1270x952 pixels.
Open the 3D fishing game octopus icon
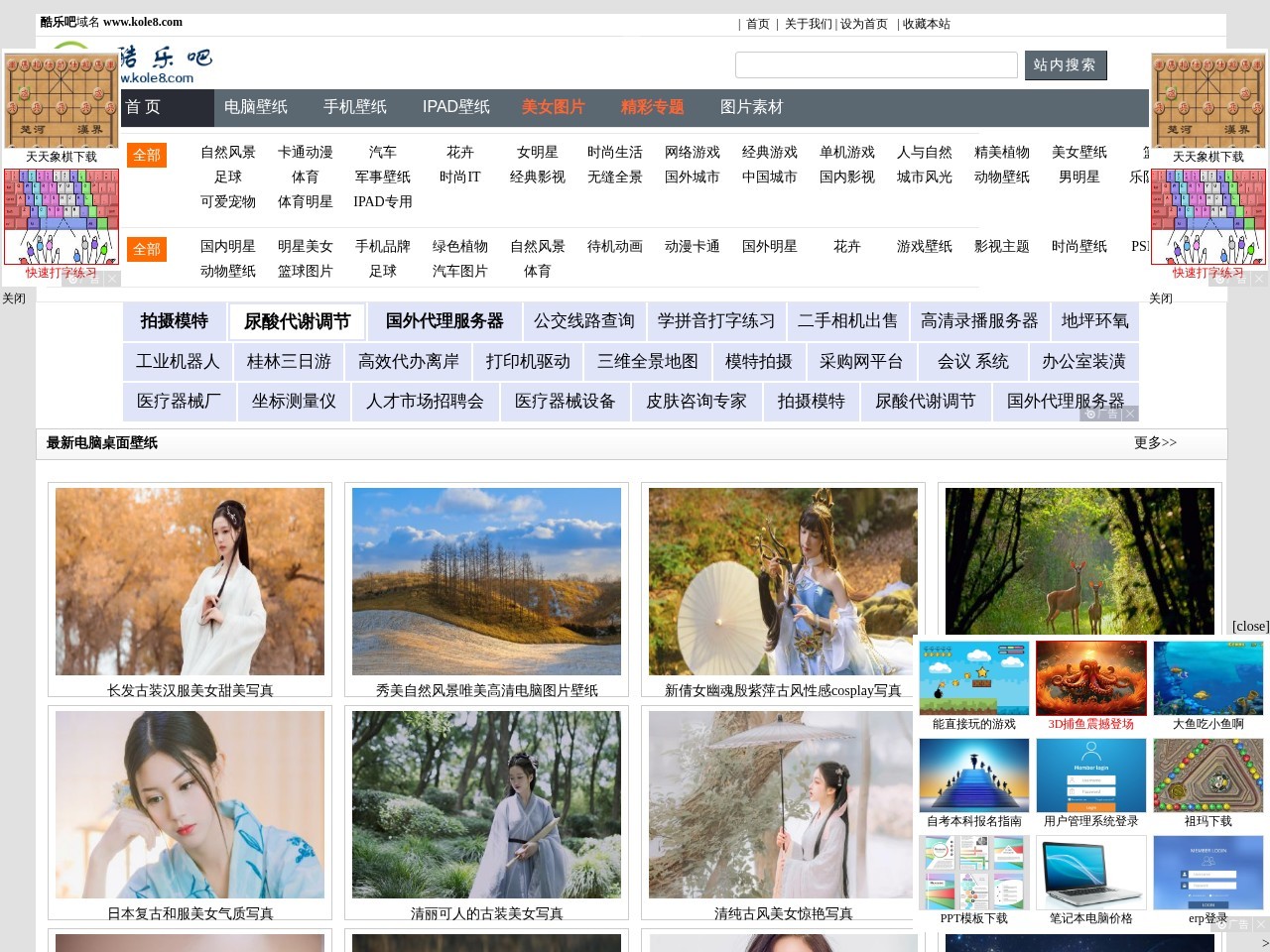click(1090, 678)
